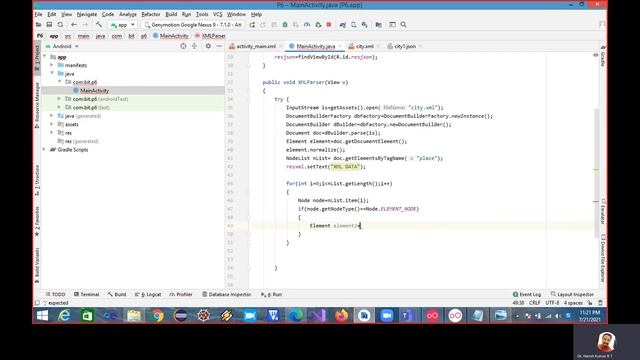Open the File menu
The width and height of the screenshot is (640, 360).
point(38,14)
